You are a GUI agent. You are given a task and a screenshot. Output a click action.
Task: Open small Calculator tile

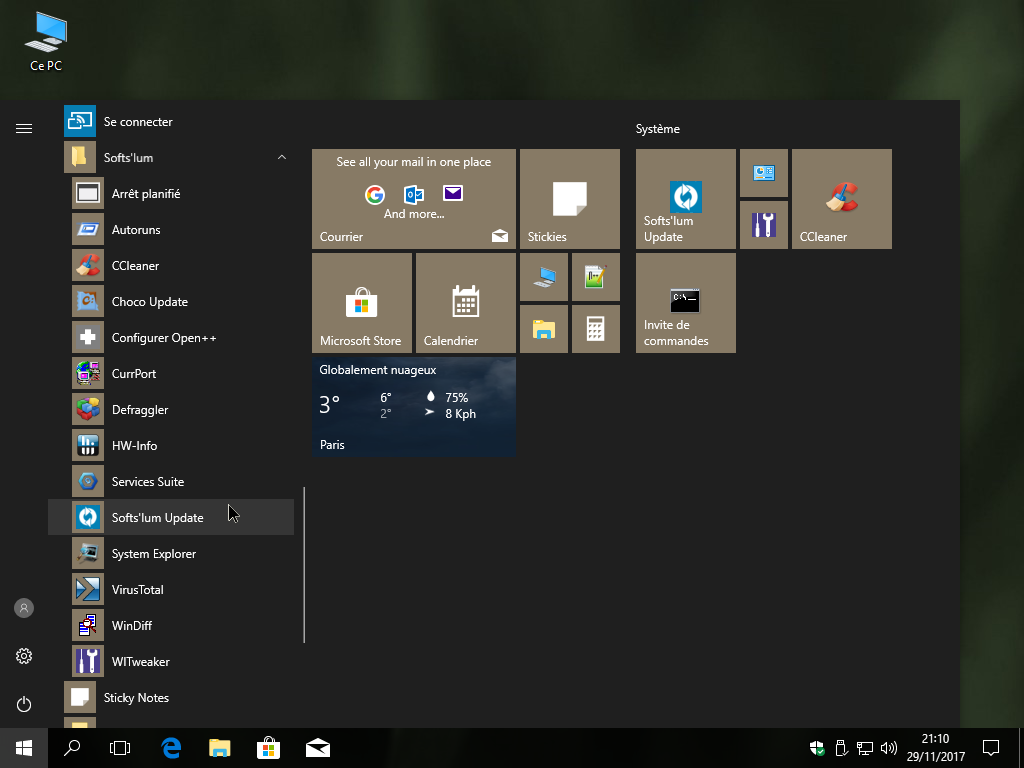596,329
